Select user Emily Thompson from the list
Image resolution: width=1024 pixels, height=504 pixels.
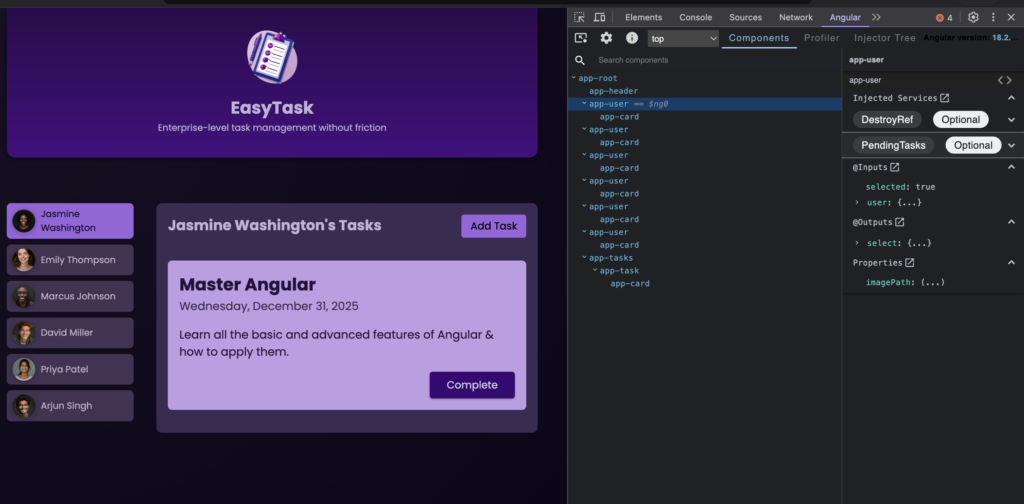point(70,260)
